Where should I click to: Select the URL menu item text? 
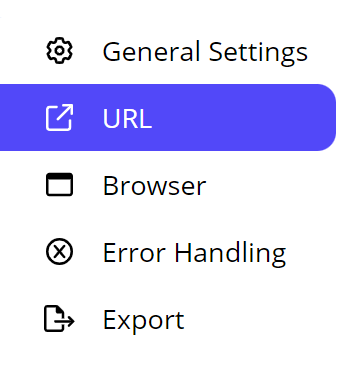pyautogui.click(x=127, y=118)
